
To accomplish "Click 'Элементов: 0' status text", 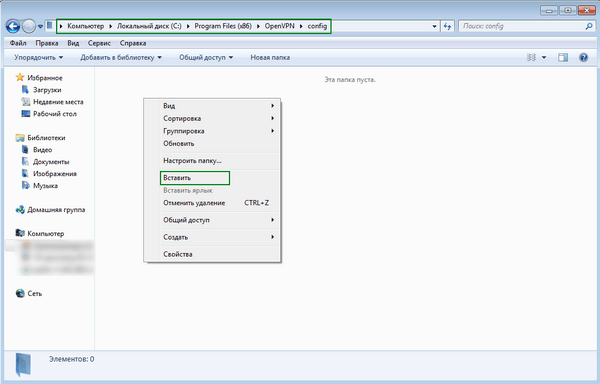I will click(72, 359).
